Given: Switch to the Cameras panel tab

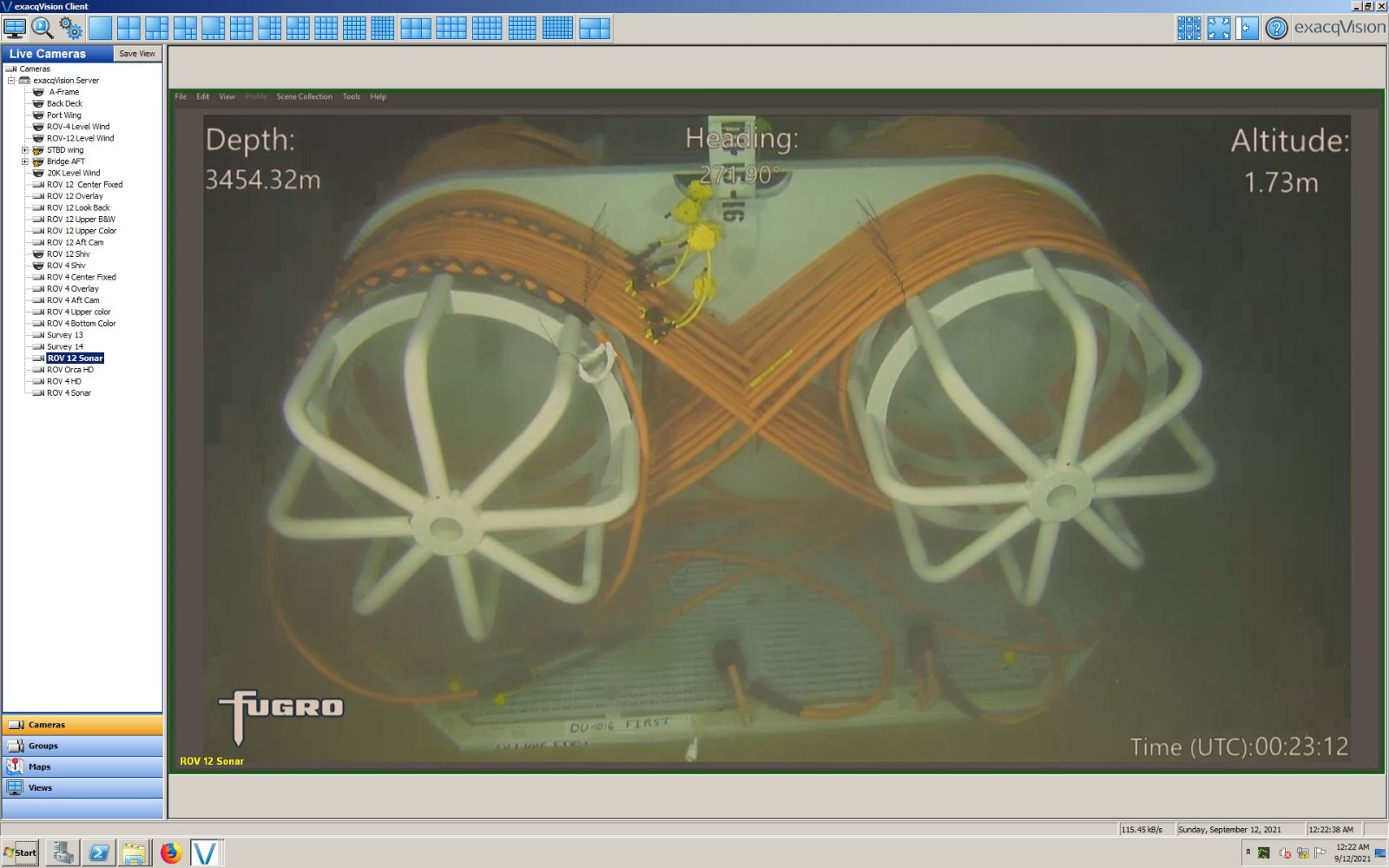Looking at the screenshot, I should 82,725.
